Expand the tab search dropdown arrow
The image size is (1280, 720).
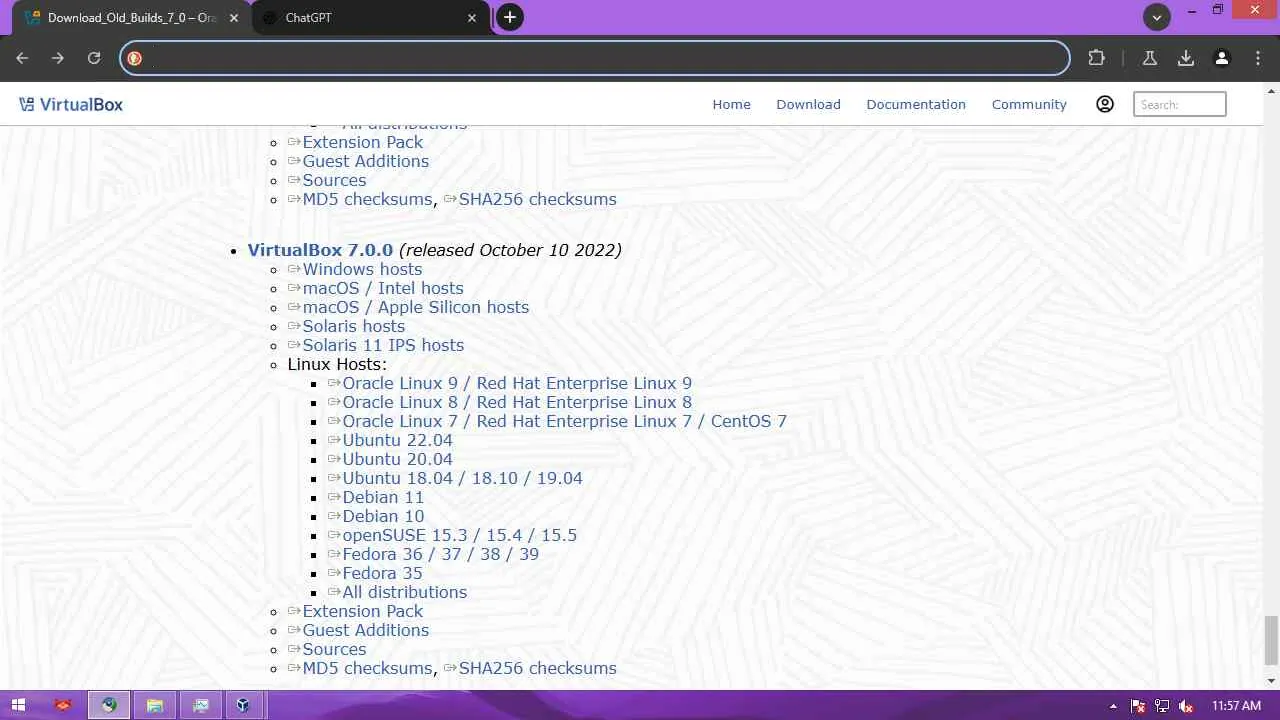coord(1157,17)
